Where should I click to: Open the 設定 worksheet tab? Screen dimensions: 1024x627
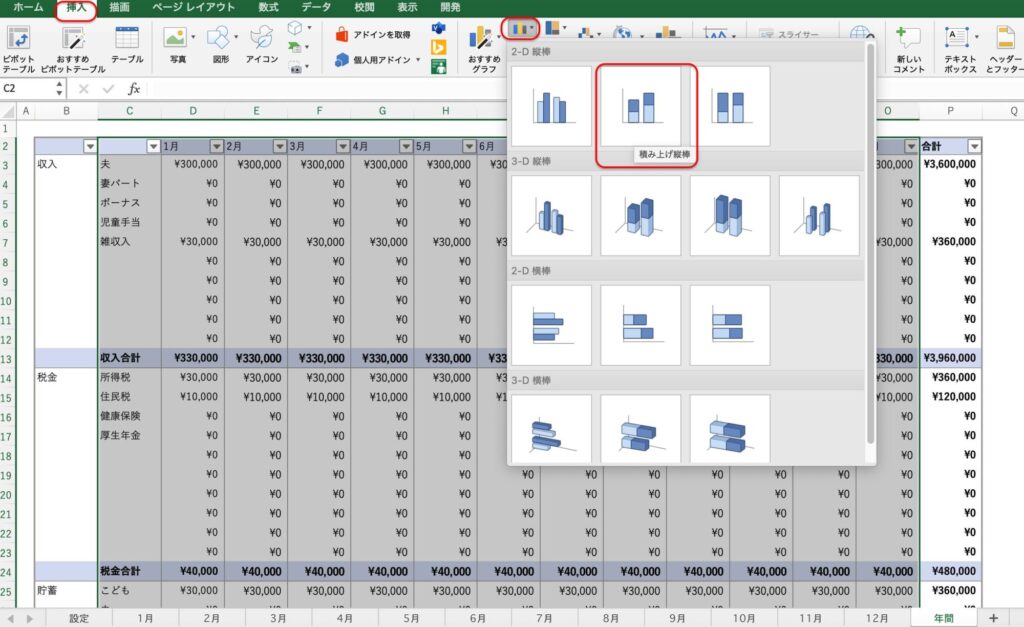point(79,618)
